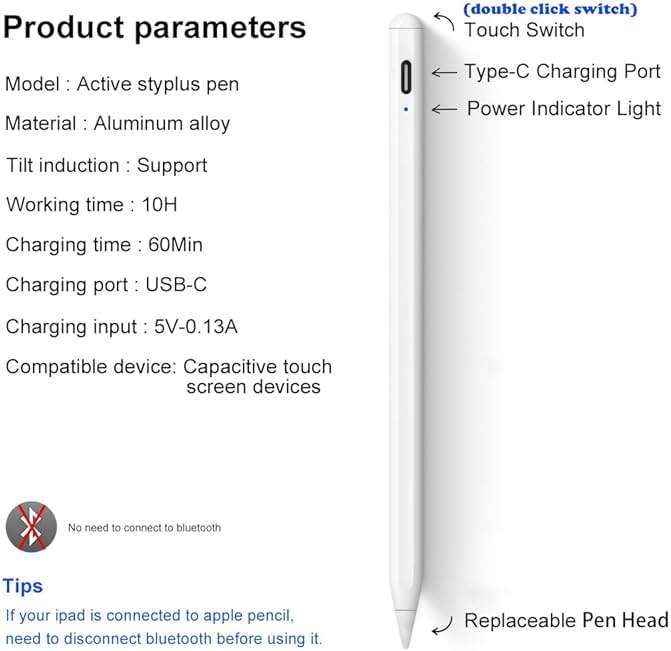Click the Power Indicator Light label
Image resolution: width=671 pixels, height=651 pixels.
click(x=564, y=109)
